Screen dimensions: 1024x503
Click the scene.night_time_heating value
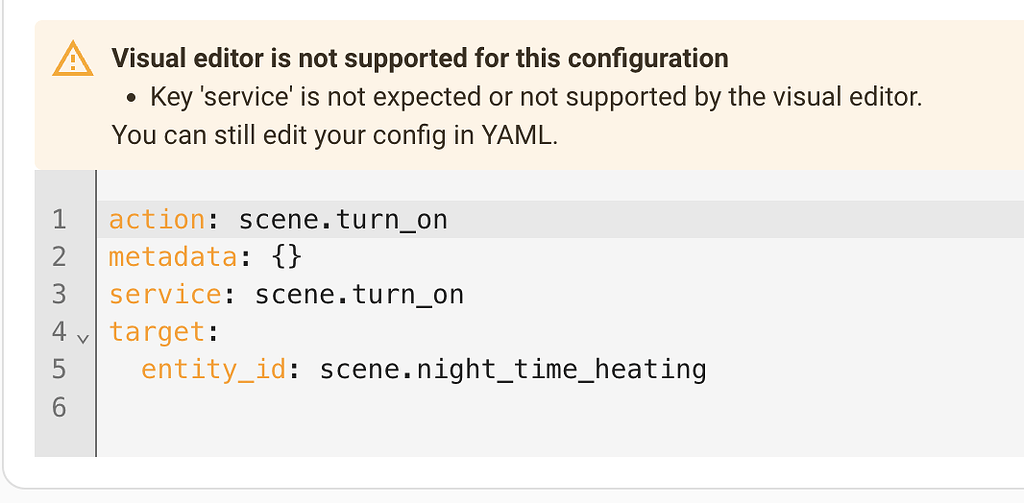(x=513, y=370)
